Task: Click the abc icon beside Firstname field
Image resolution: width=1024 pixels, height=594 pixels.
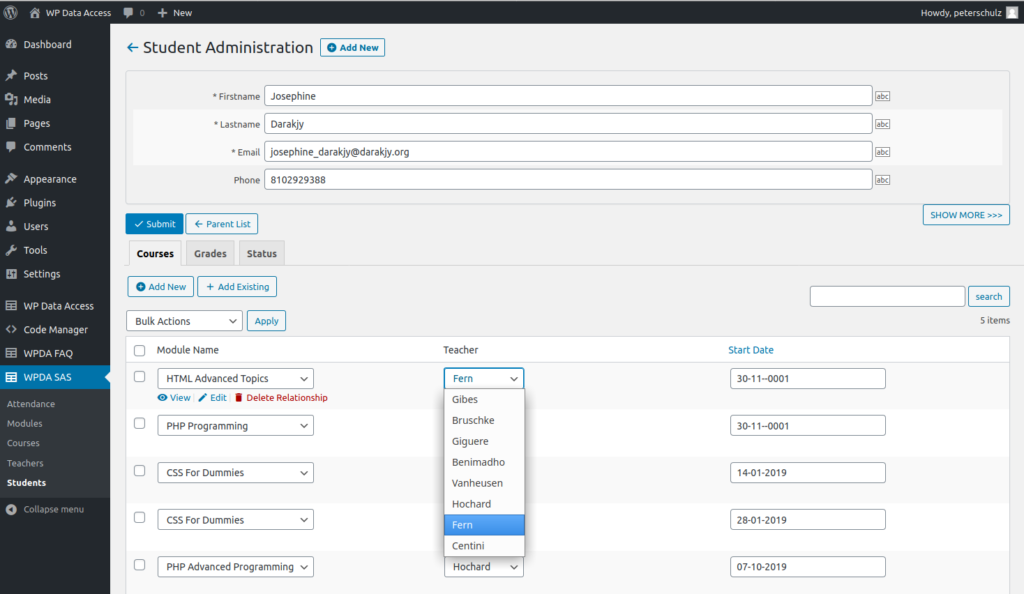Action: 882,96
